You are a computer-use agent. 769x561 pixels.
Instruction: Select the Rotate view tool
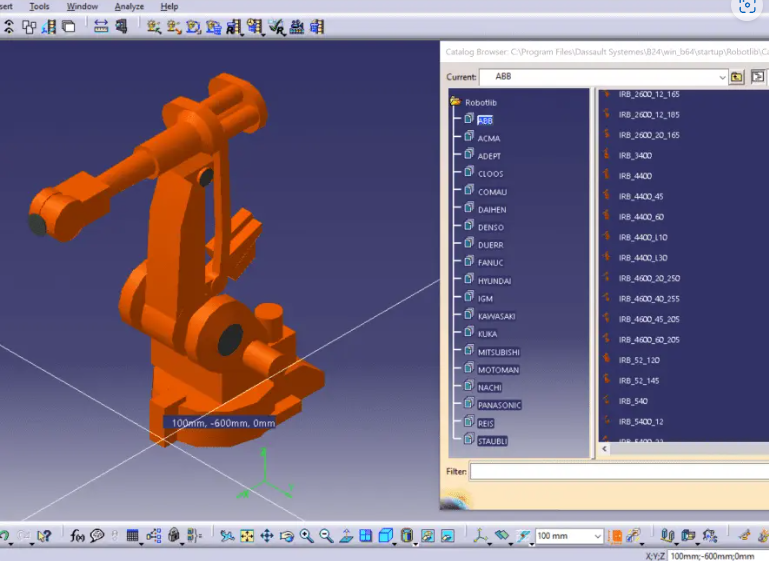coord(287,536)
